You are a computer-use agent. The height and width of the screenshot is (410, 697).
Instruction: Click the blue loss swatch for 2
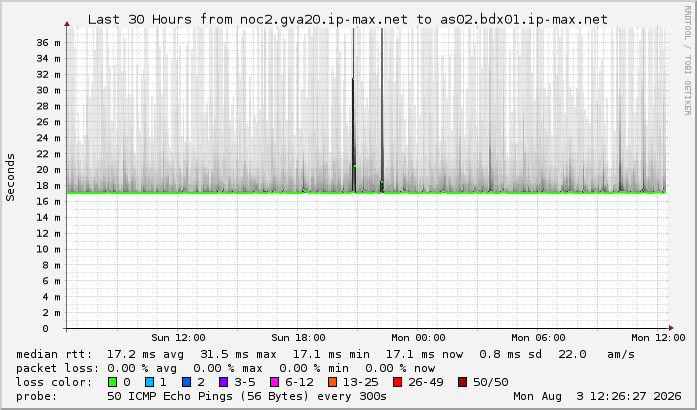[x=187, y=382]
